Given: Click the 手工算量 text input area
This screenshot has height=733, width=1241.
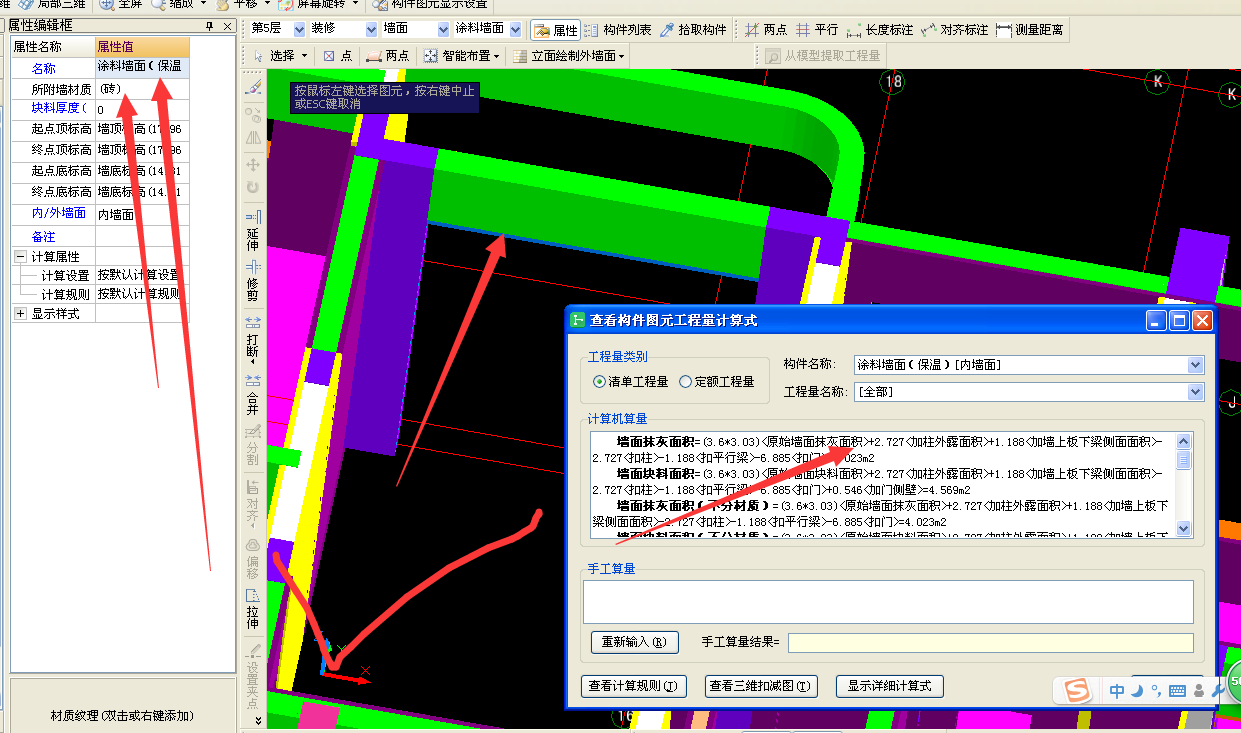Looking at the screenshot, I should [888, 602].
